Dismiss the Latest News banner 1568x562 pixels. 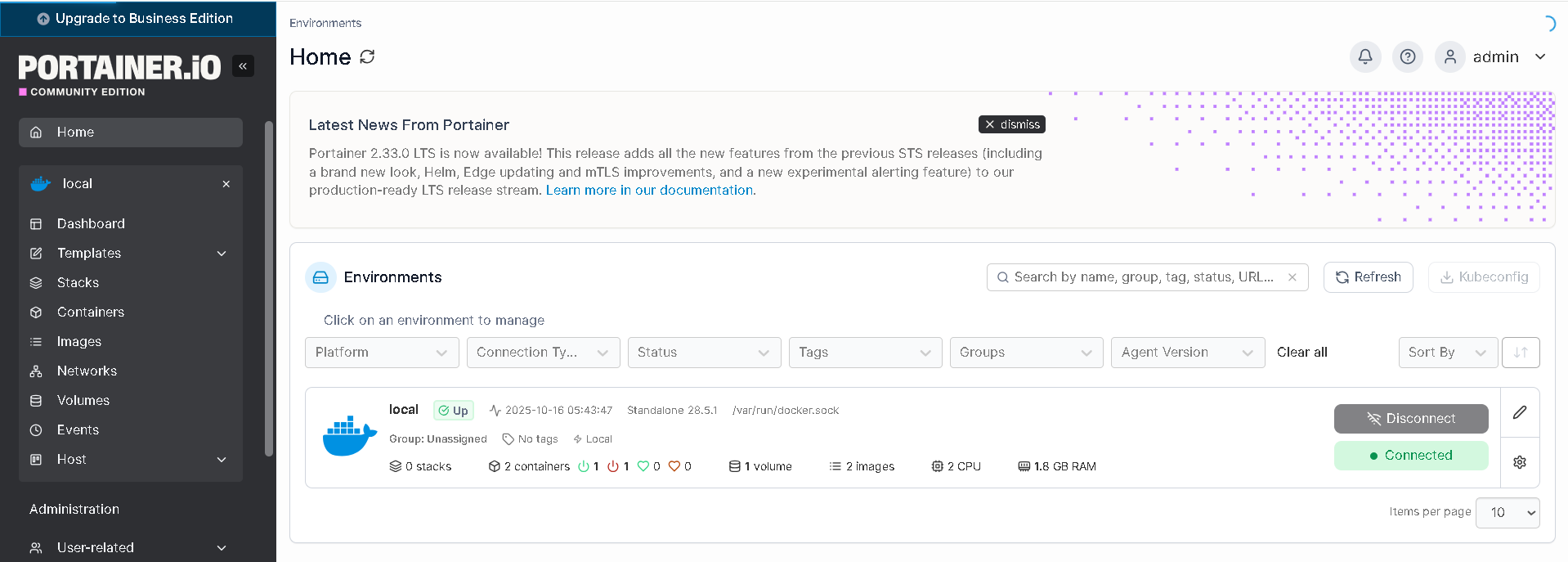(1011, 124)
